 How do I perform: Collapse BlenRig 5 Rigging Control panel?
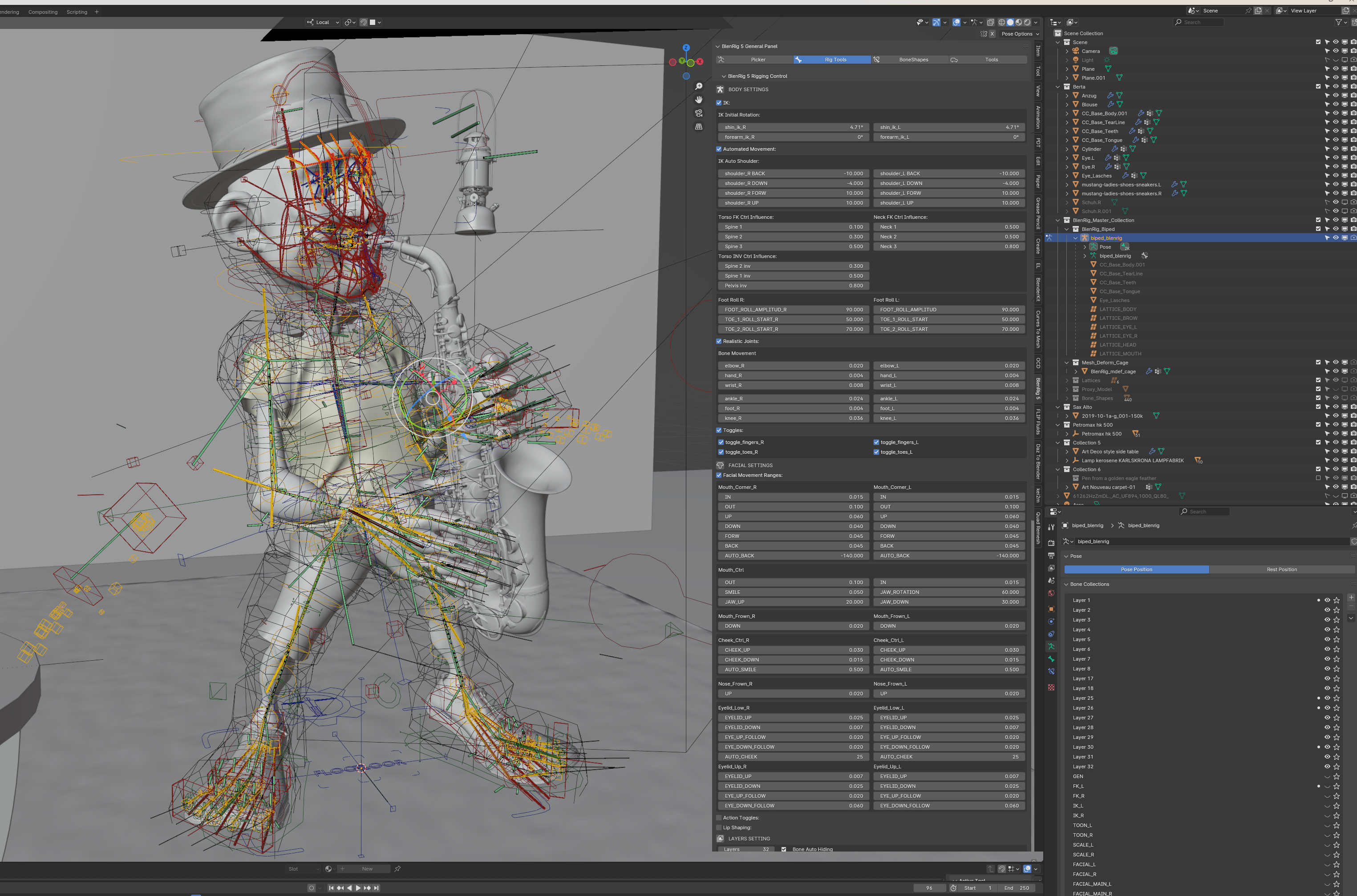724,76
